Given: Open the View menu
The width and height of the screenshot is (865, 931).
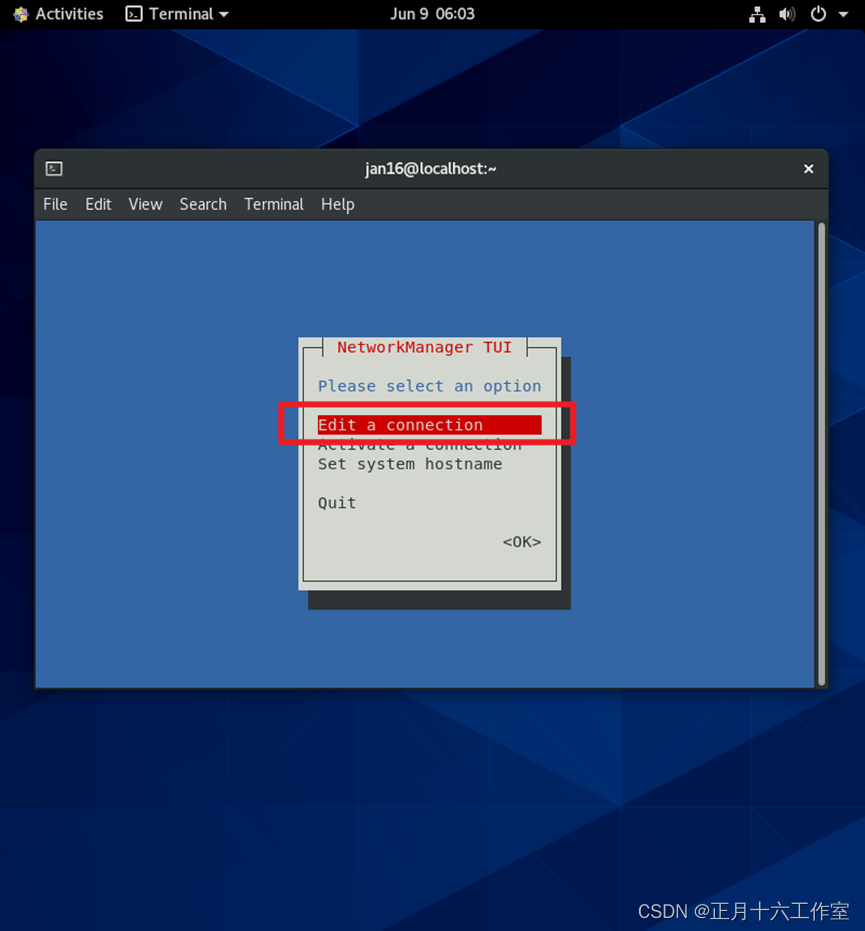Looking at the screenshot, I should pyautogui.click(x=145, y=204).
